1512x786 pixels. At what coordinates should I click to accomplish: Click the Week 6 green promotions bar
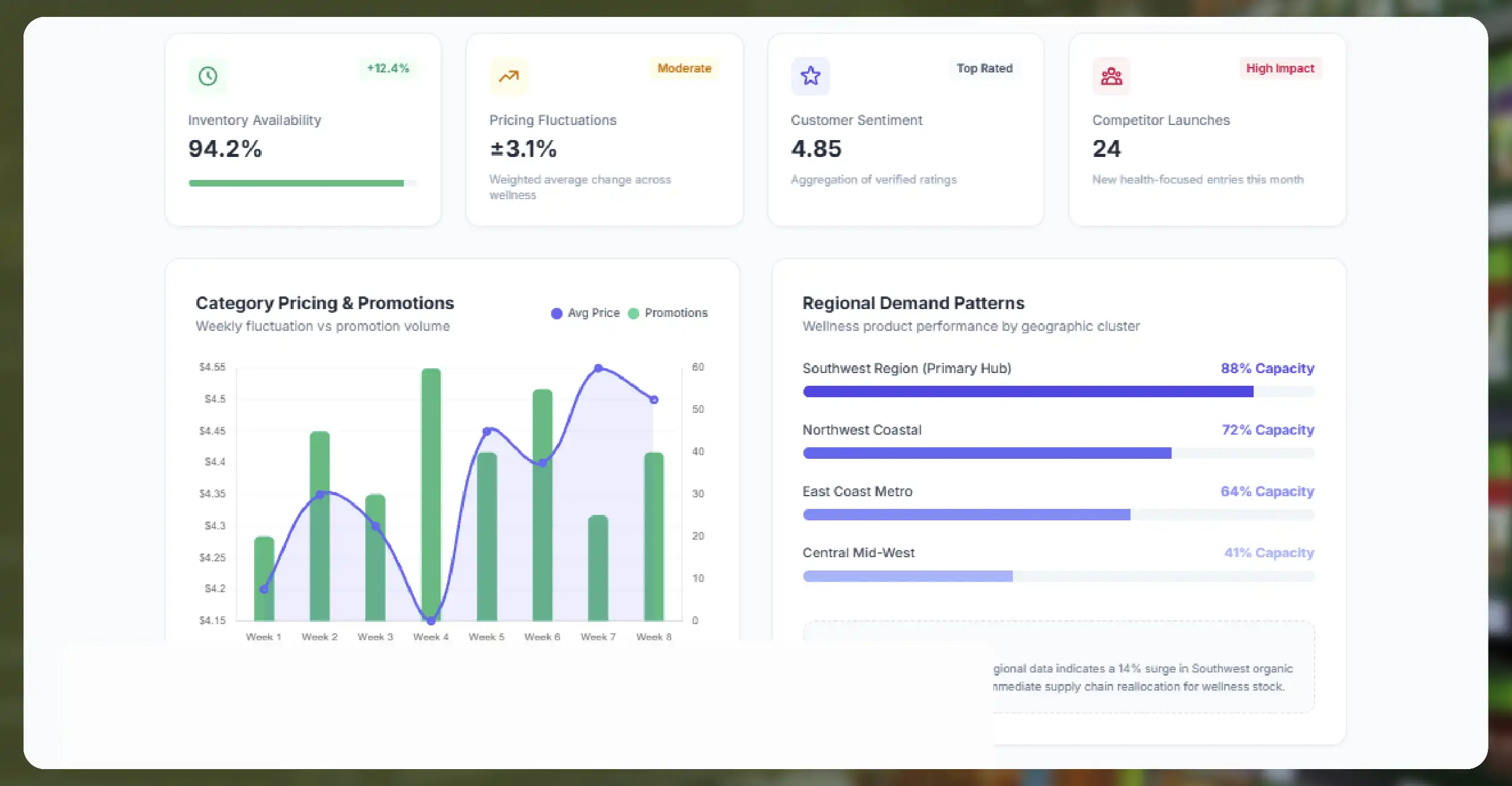(543, 505)
